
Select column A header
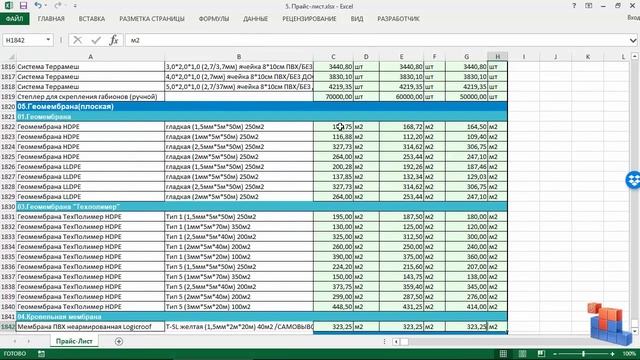90,57
